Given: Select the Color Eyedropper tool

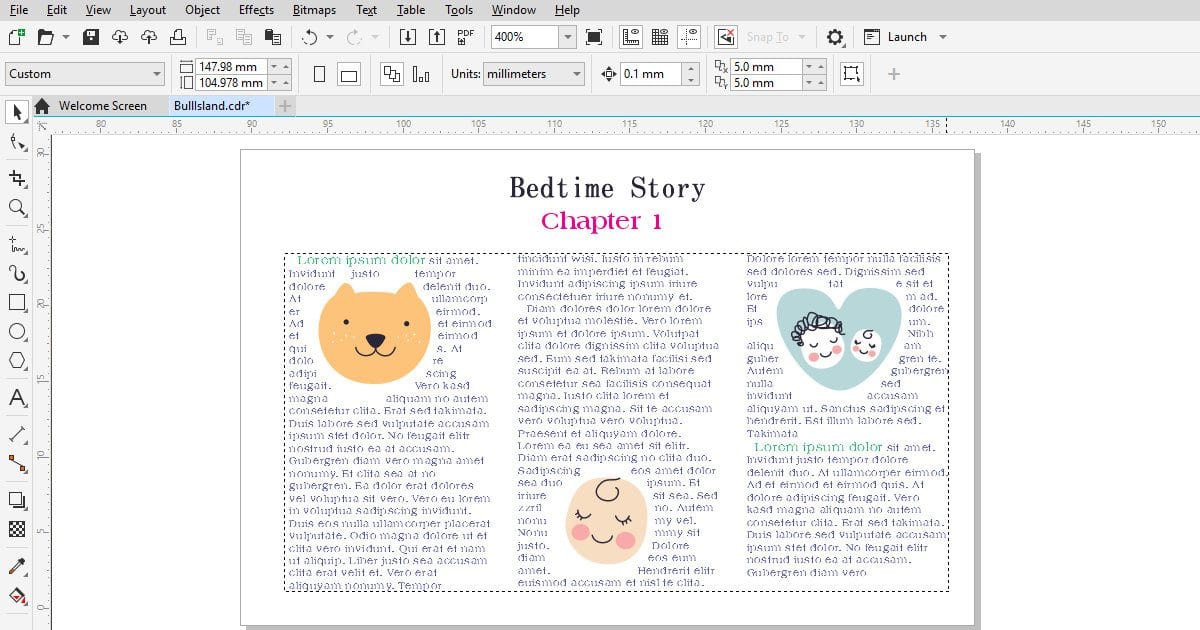Looking at the screenshot, I should [17, 566].
